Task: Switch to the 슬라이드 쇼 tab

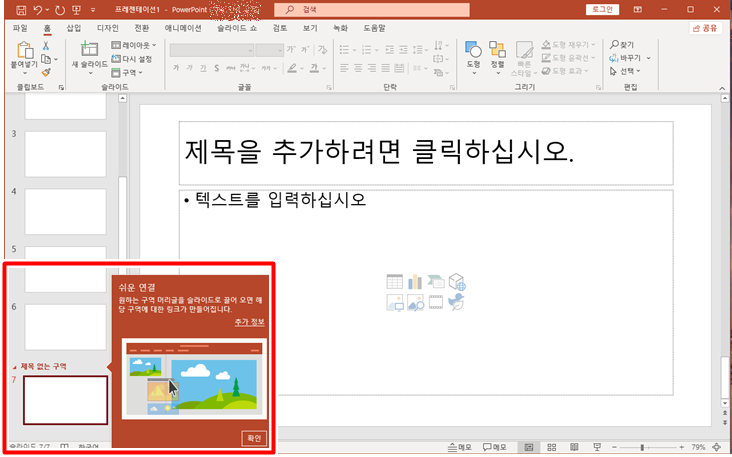Action: (237, 28)
